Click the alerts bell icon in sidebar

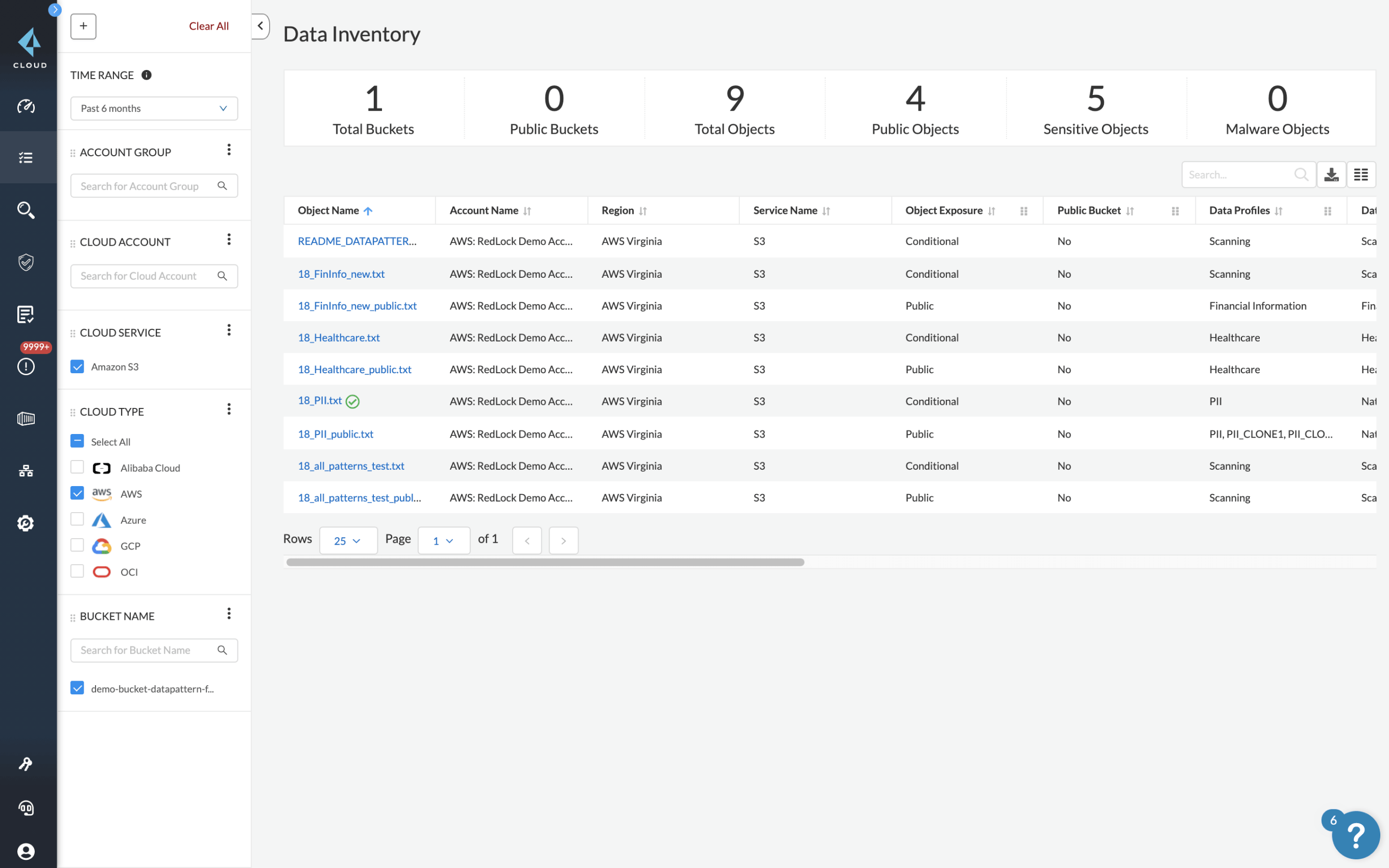click(27, 365)
